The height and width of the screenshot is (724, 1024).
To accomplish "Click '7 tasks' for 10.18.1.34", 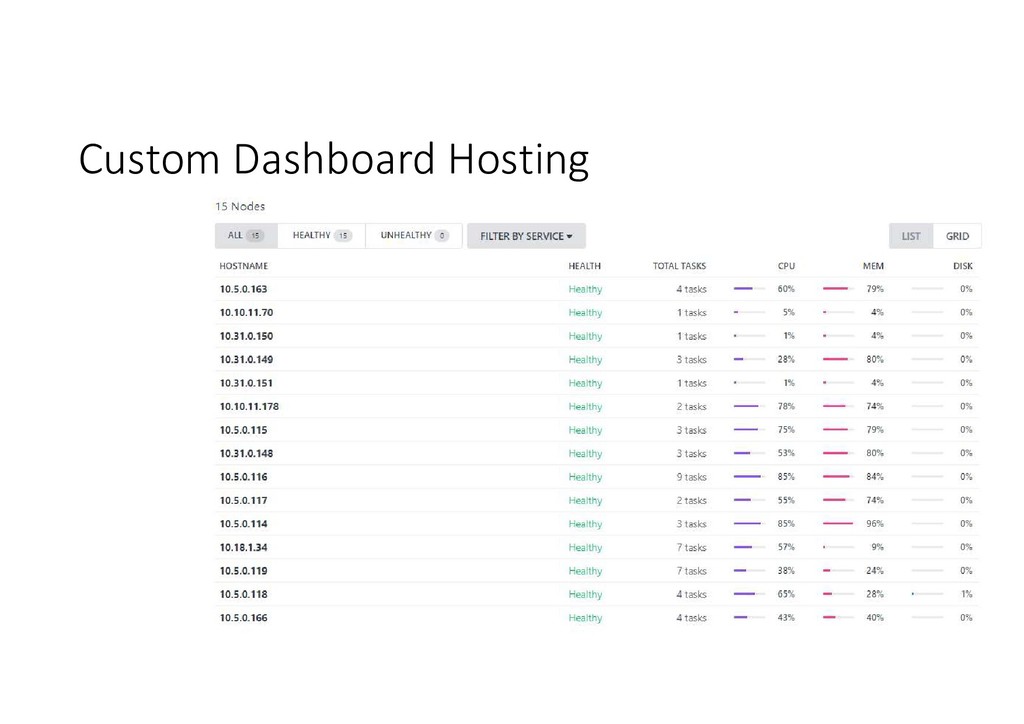I will tap(692, 548).
